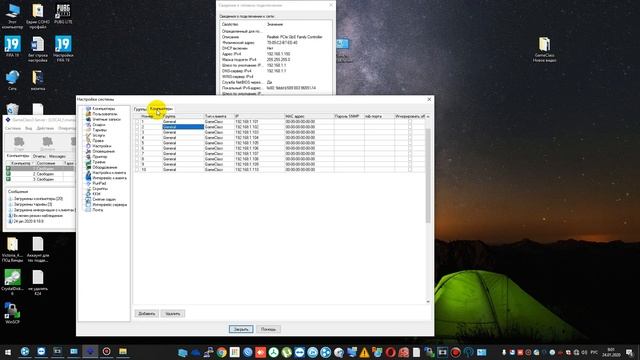Click the scrollbar down arrow in settings

[428, 302]
